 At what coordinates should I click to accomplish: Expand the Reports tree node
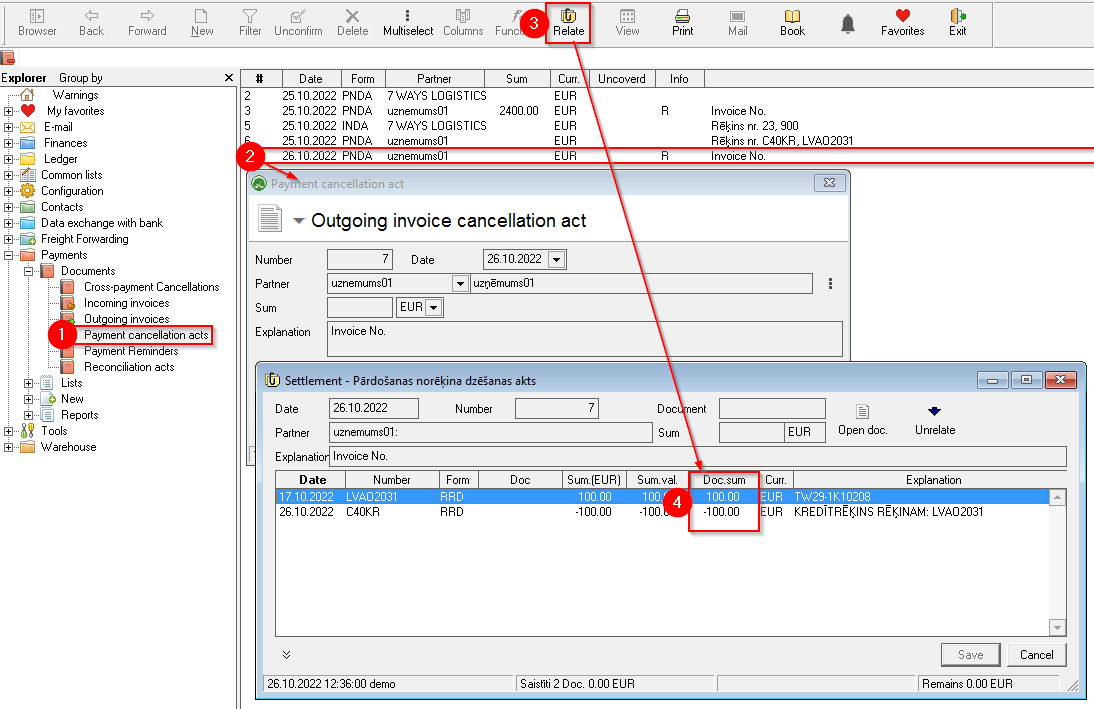point(29,415)
